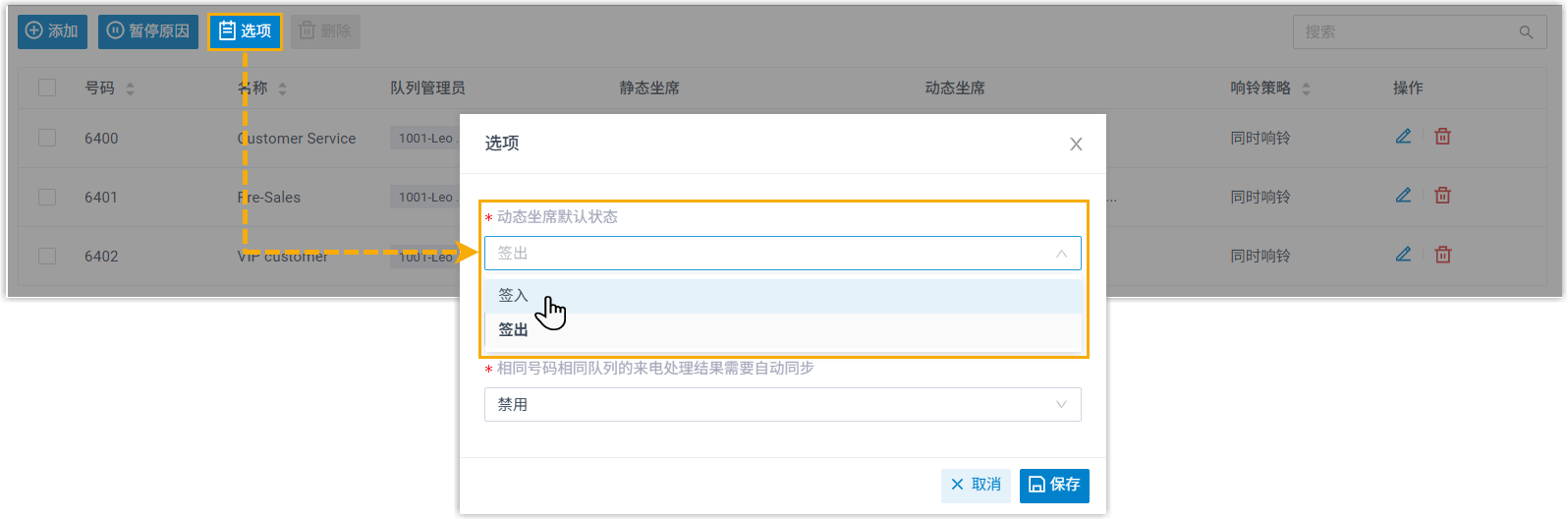Click the edit pencil icon for queue 6400
Viewport: 1568px width, 520px height.
(x=1403, y=137)
